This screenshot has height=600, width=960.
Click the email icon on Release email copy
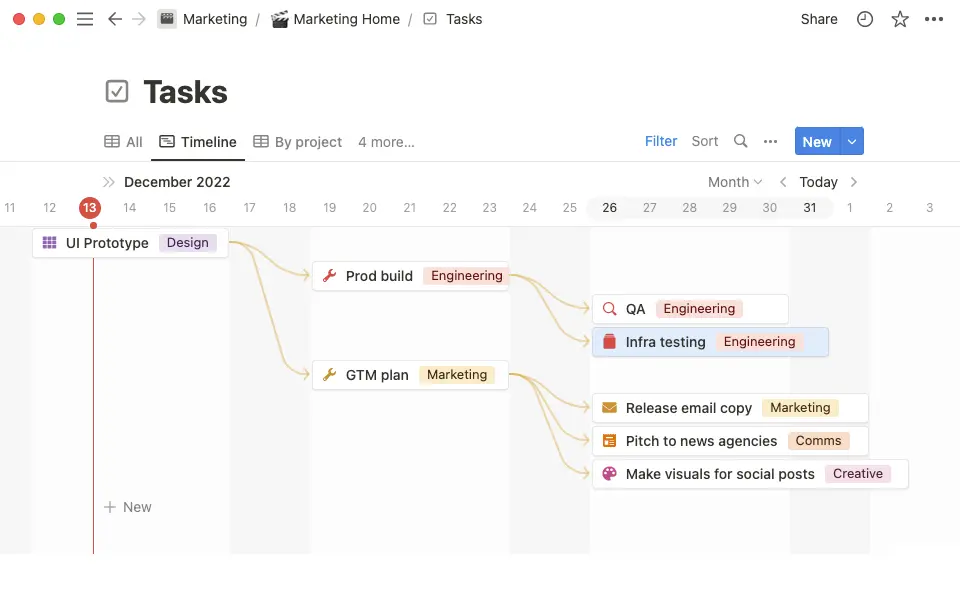point(608,407)
